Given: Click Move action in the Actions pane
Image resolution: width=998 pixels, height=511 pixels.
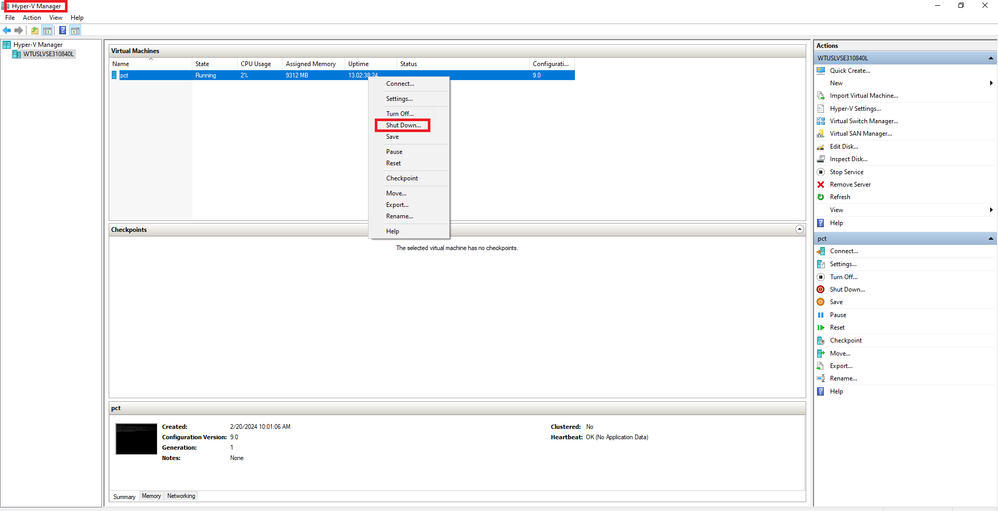Looking at the screenshot, I should tap(840, 353).
